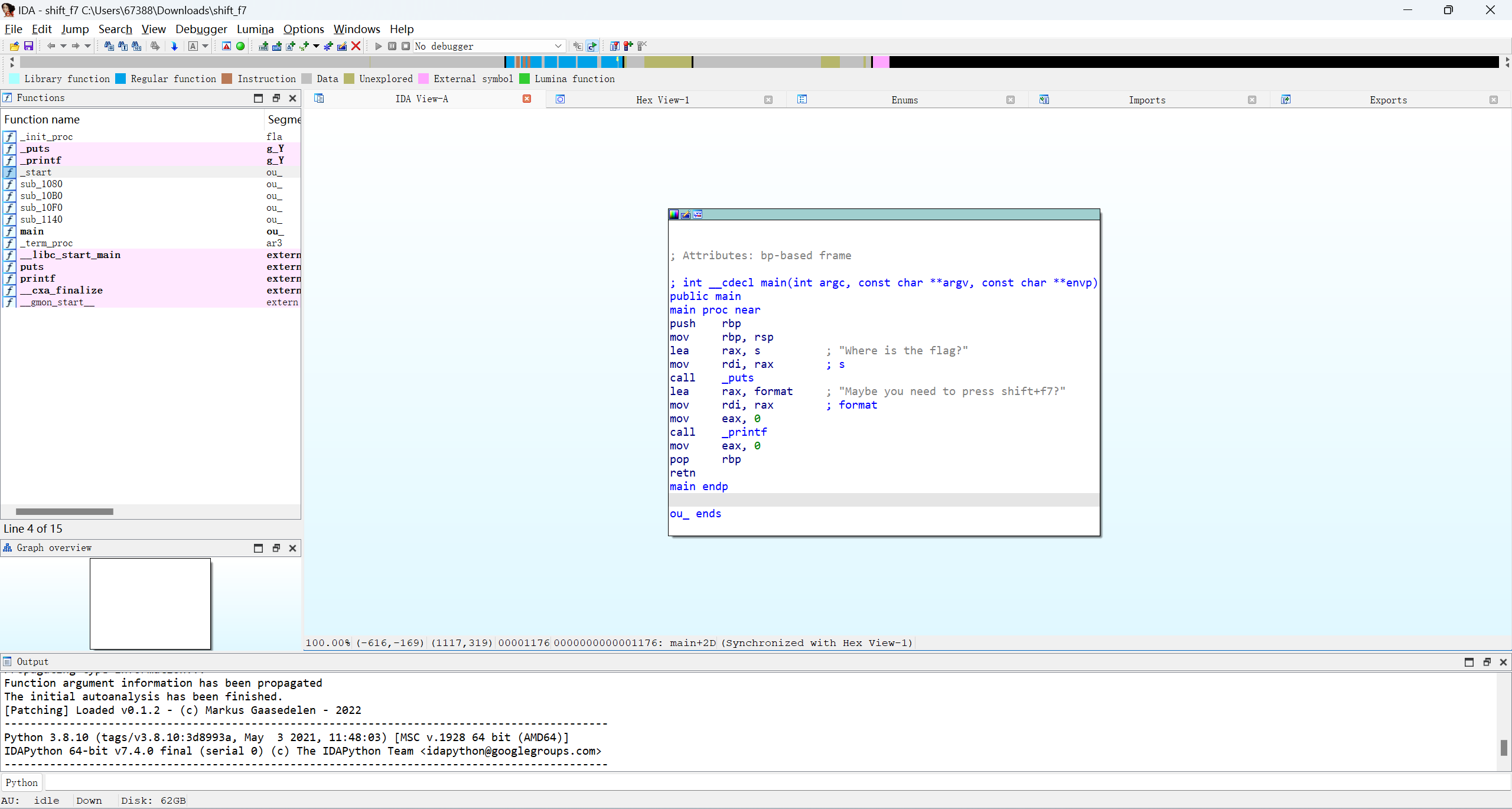The image size is (1512, 809).
Task: Click the Open file toolbar icon
Action: [x=15, y=46]
